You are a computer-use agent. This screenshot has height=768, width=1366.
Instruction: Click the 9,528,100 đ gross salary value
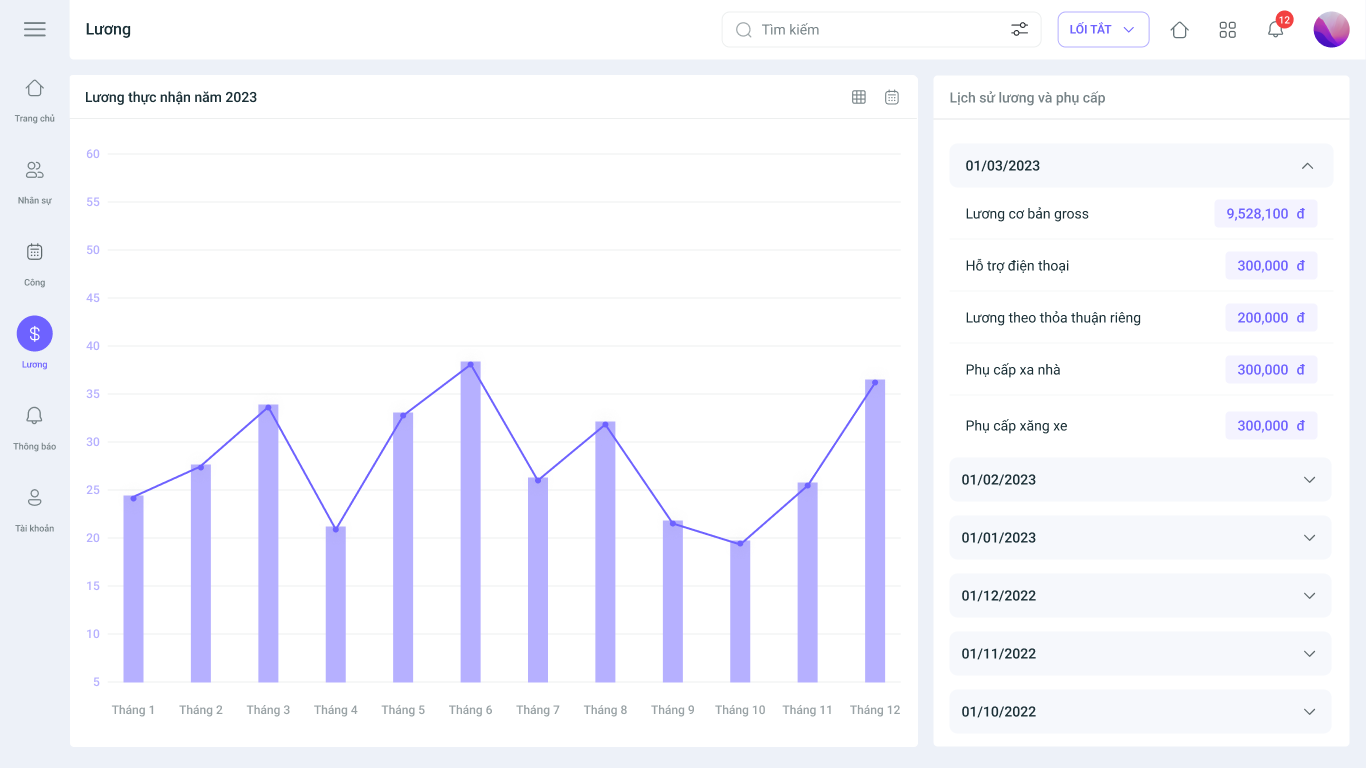tap(1266, 214)
